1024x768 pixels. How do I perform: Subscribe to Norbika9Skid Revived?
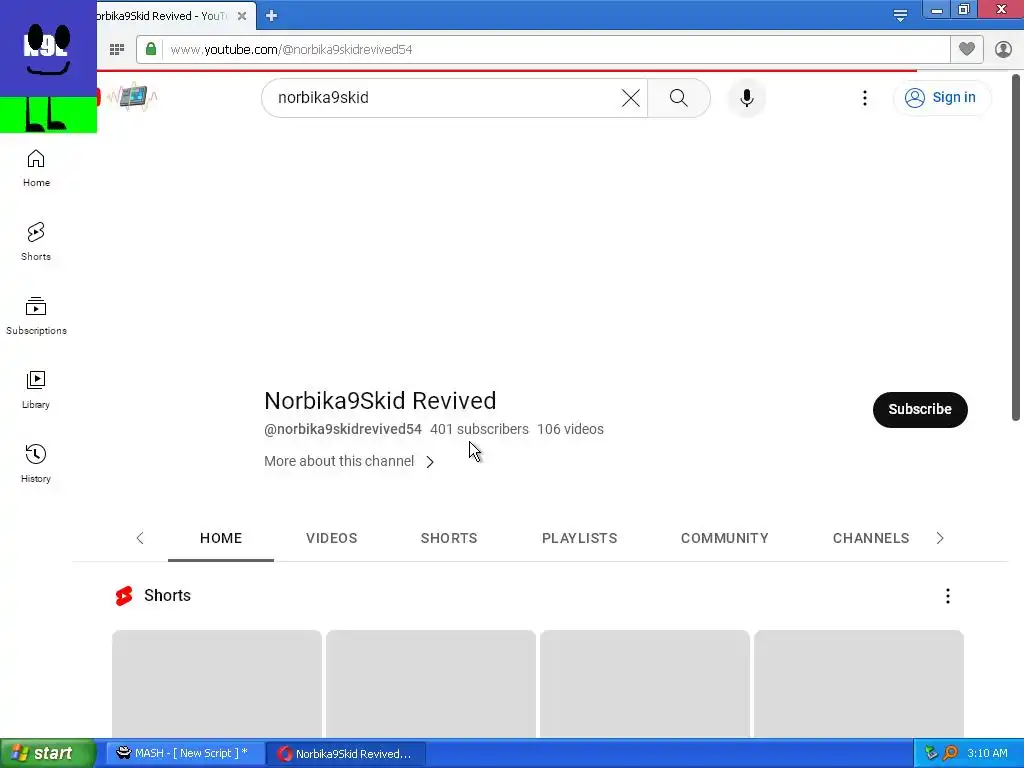920,409
